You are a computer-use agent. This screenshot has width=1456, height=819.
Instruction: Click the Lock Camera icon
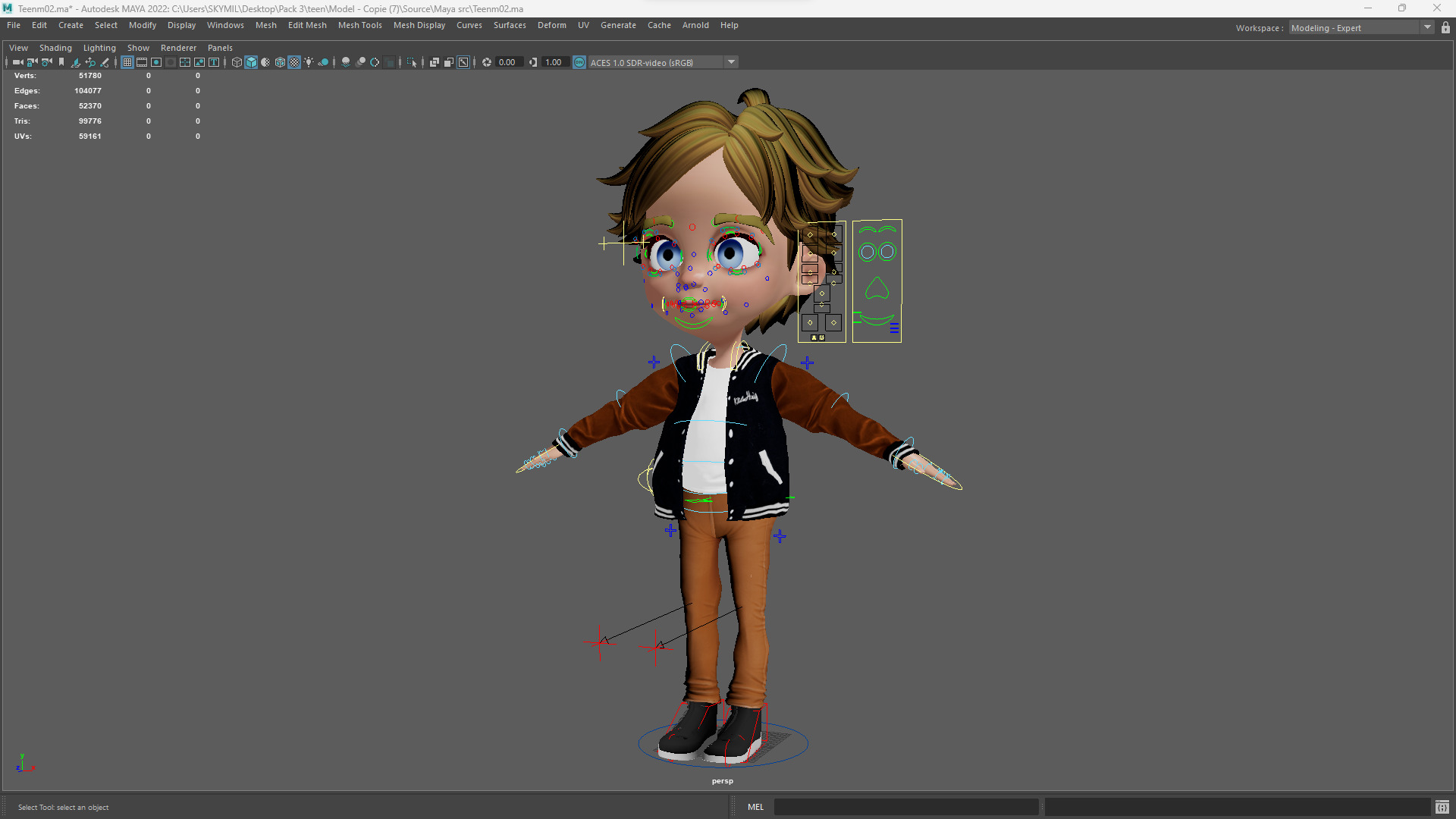pyautogui.click(x=32, y=62)
